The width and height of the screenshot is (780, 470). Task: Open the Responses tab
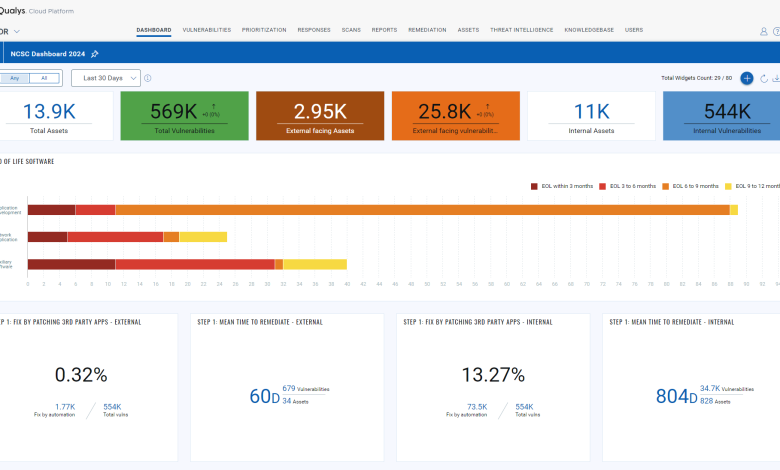314,30
